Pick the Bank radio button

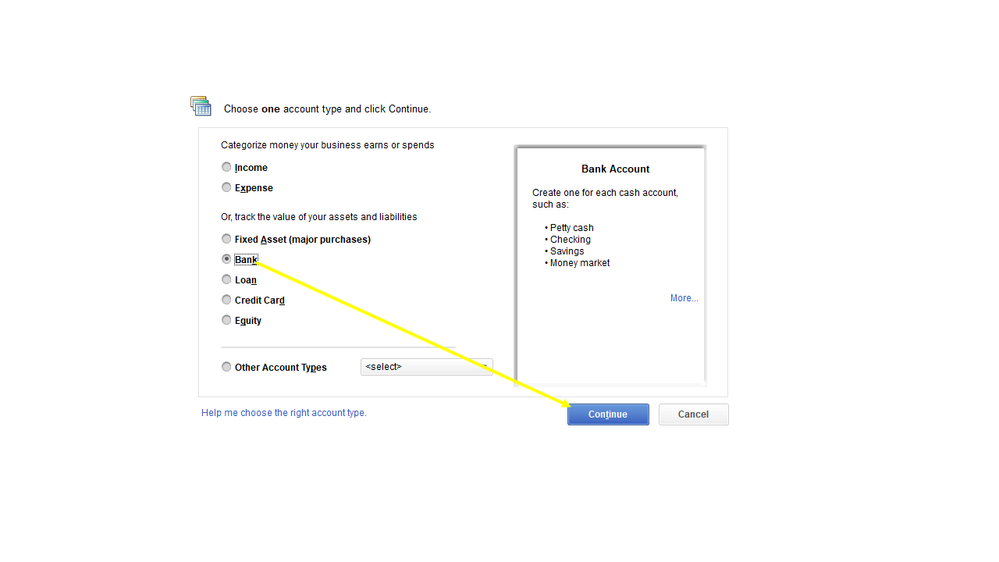(227, 259)
